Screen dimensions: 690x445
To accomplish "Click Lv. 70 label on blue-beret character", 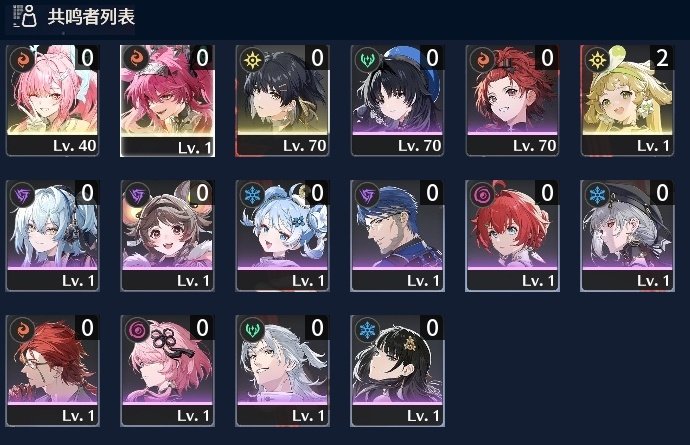I will [x=419, y=146].
